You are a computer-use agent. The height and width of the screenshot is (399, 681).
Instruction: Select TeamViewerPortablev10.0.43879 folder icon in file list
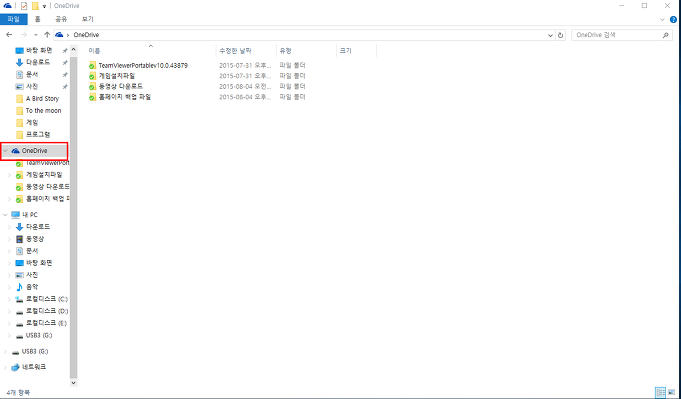pyautogui.click(x=92, y=66)
